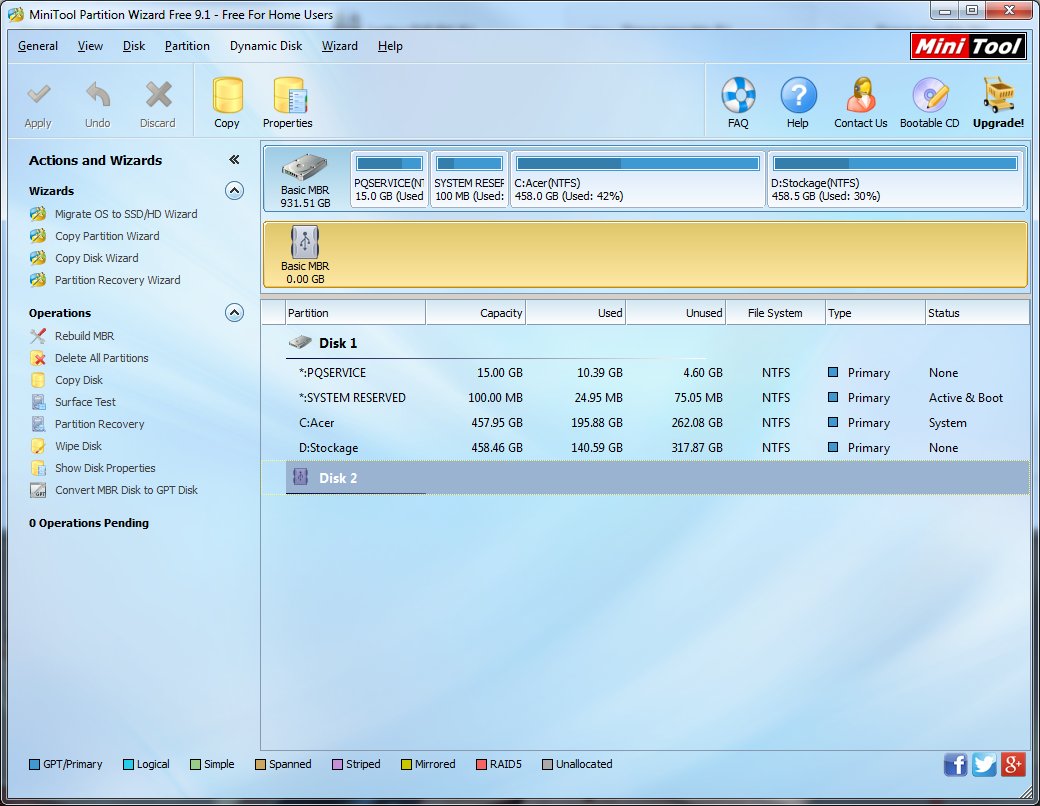Start the Copy Partition Wizard
This screenshot has width=1040, height=806.
pyautogui.click(x=94, y=235)
